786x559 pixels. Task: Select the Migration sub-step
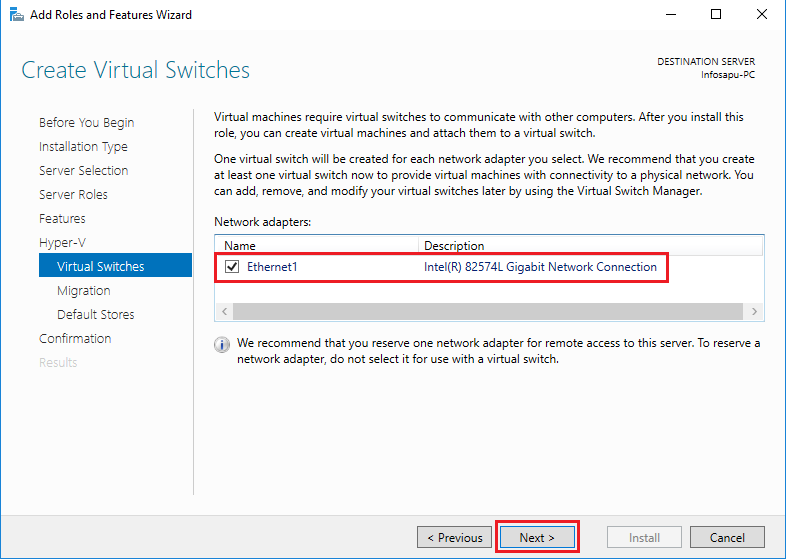(84, 291)
